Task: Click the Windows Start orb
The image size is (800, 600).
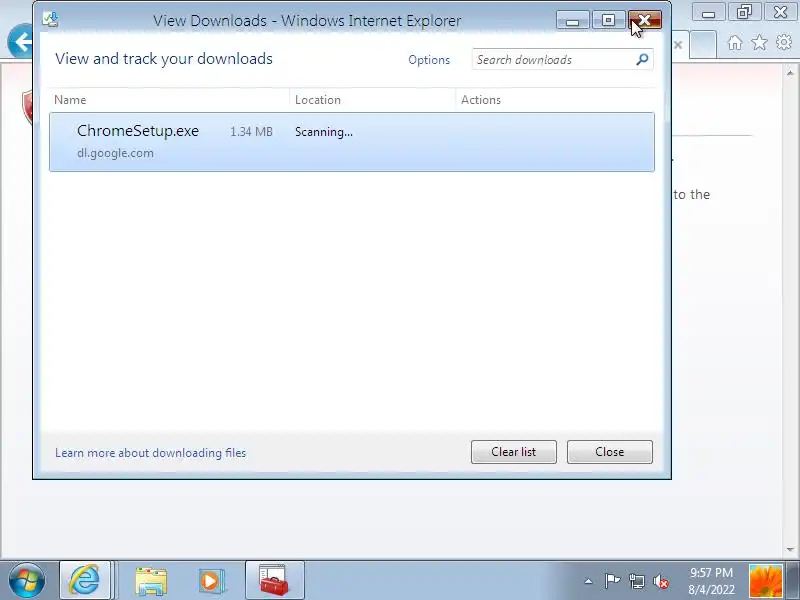Action: (x=27, y=581)
